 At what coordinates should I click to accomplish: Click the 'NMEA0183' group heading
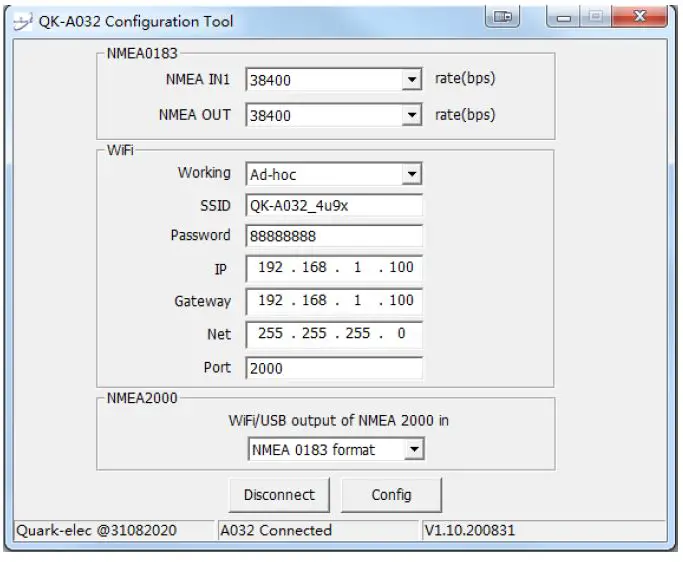[142, 53]
